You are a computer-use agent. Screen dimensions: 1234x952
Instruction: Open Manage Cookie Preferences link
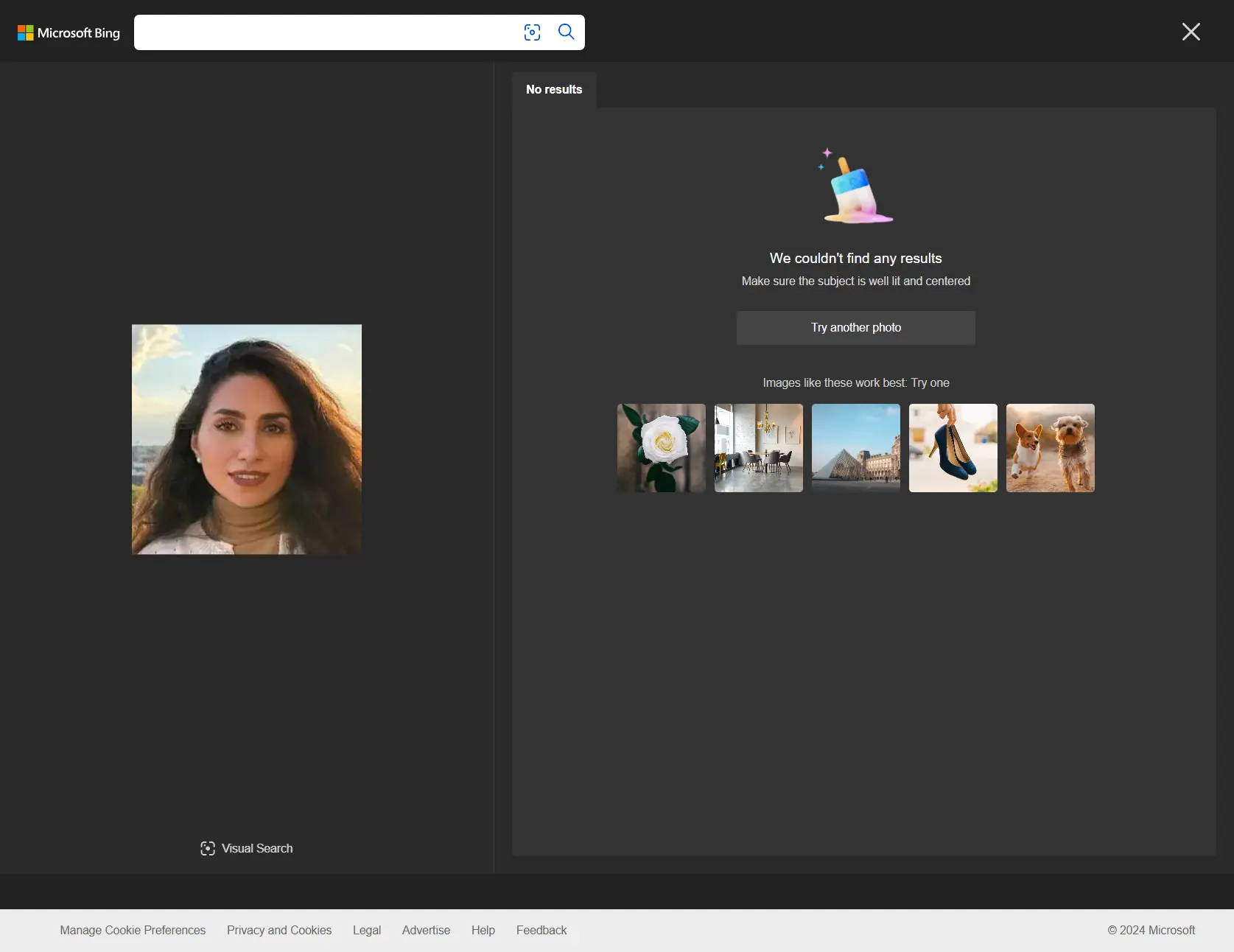point(133,930)
